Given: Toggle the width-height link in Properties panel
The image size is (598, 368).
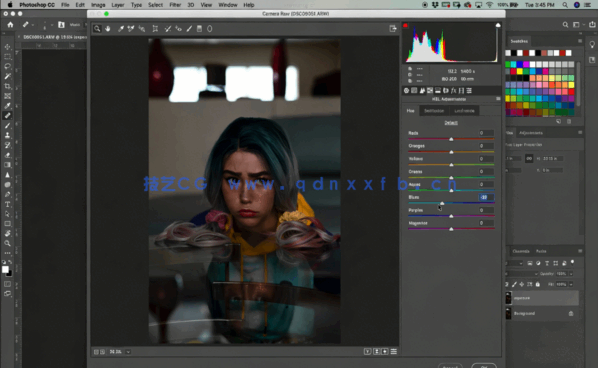Looking at the screenshot, I should (529, 159).
